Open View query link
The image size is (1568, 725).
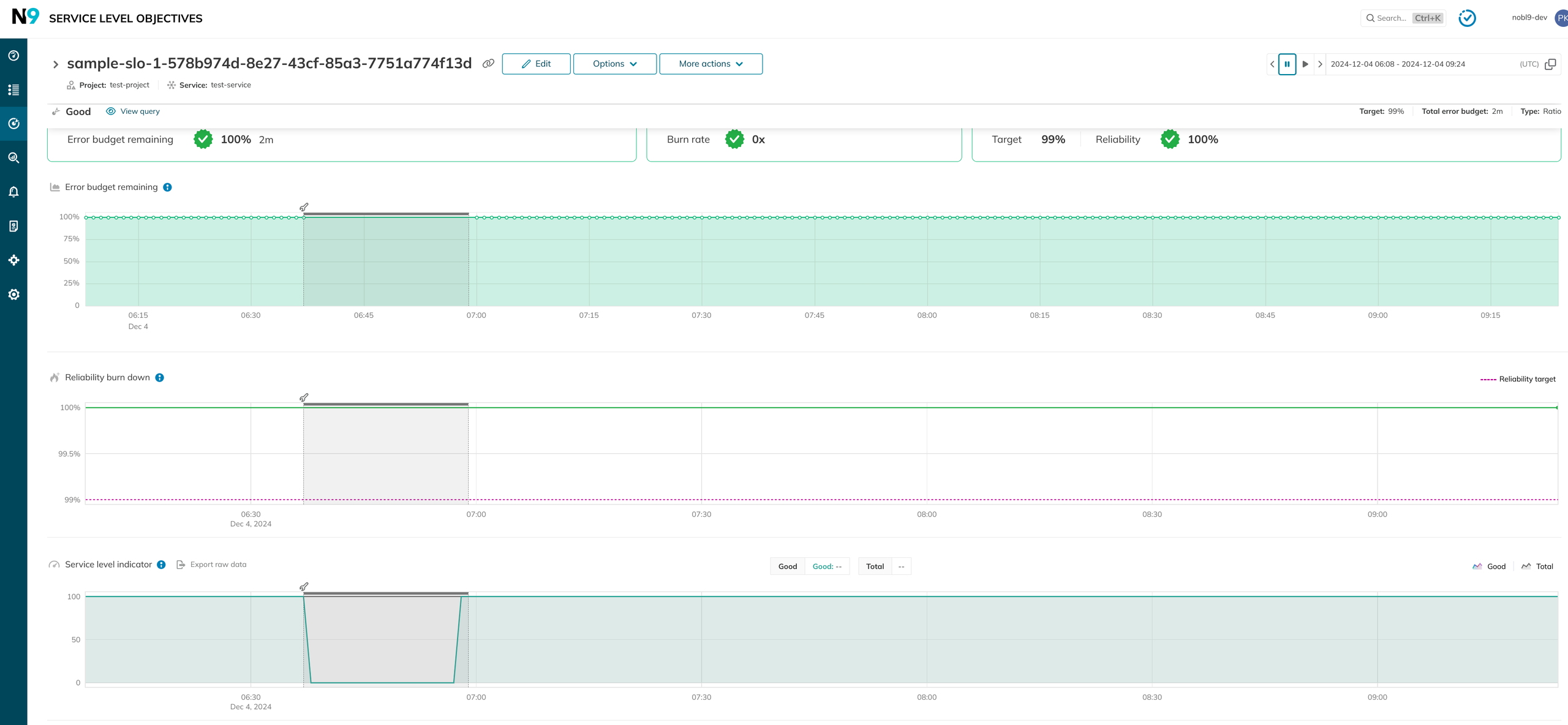pos(133,111)
